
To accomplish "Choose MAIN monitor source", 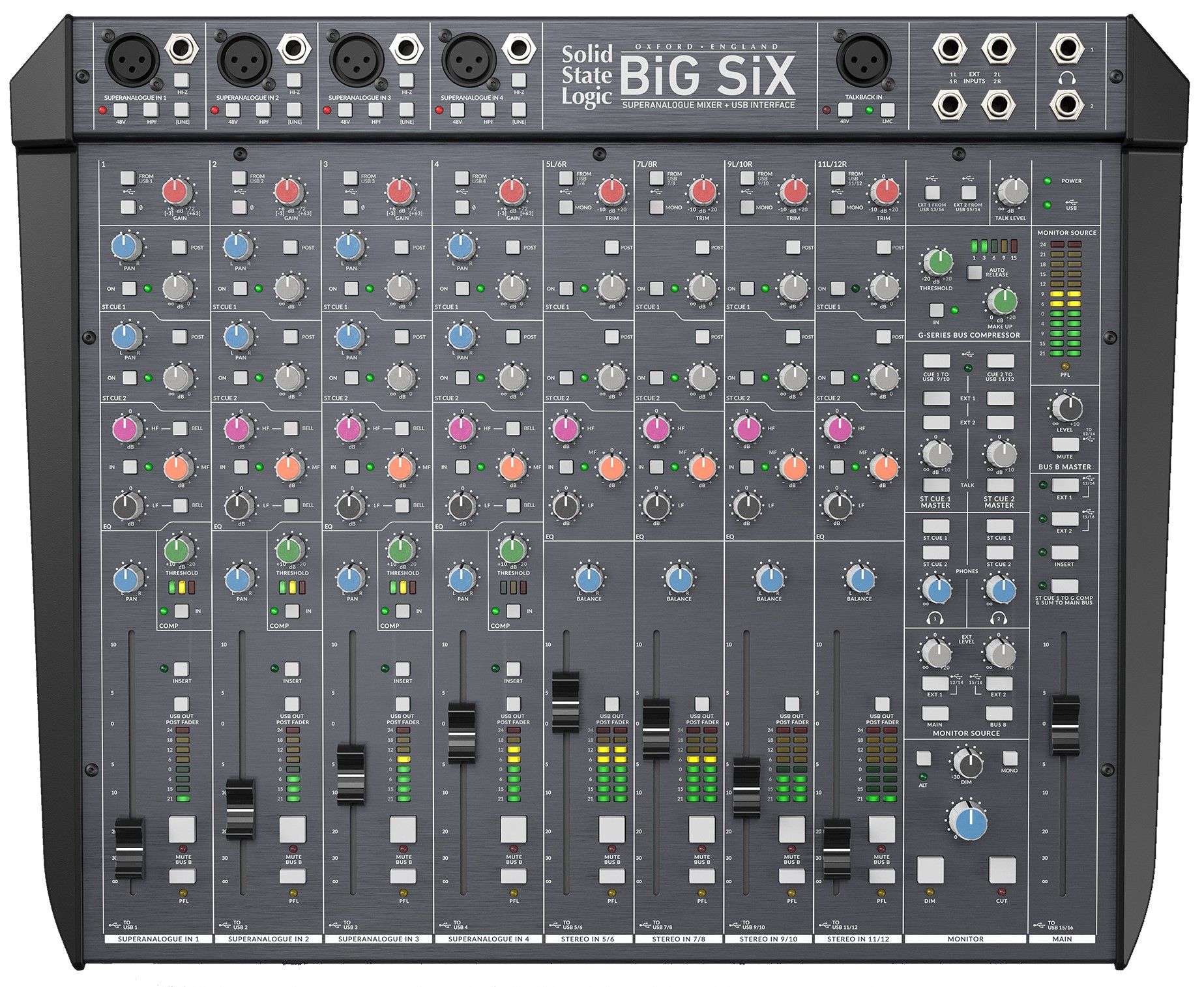I will point(935,713).
